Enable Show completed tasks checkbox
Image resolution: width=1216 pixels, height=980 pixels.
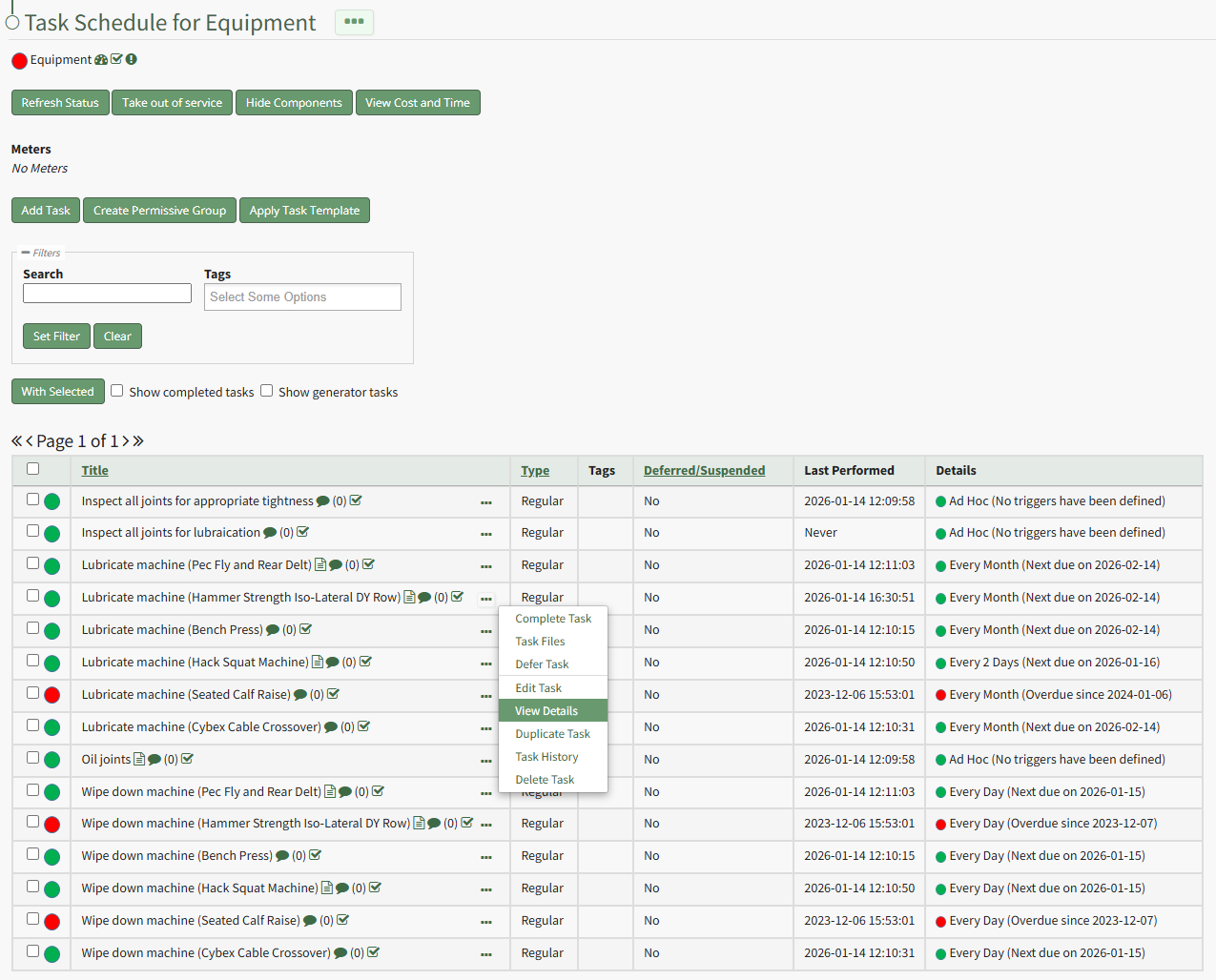(x=117, y=391)
